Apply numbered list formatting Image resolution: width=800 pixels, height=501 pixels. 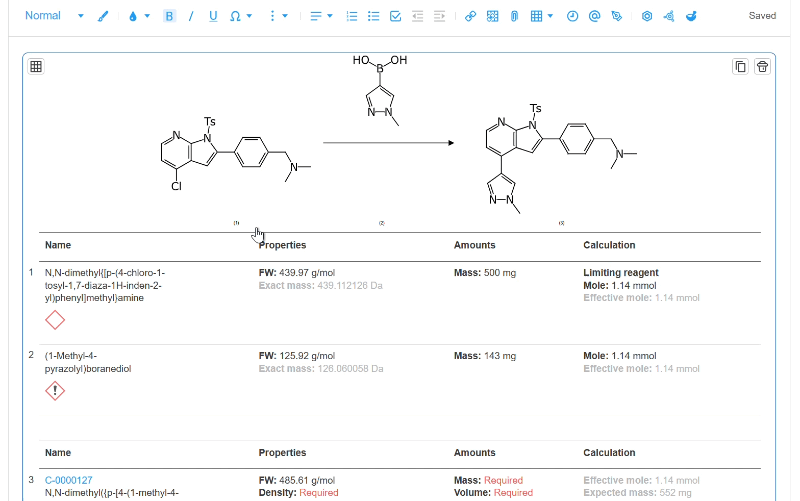coord(352,16)
